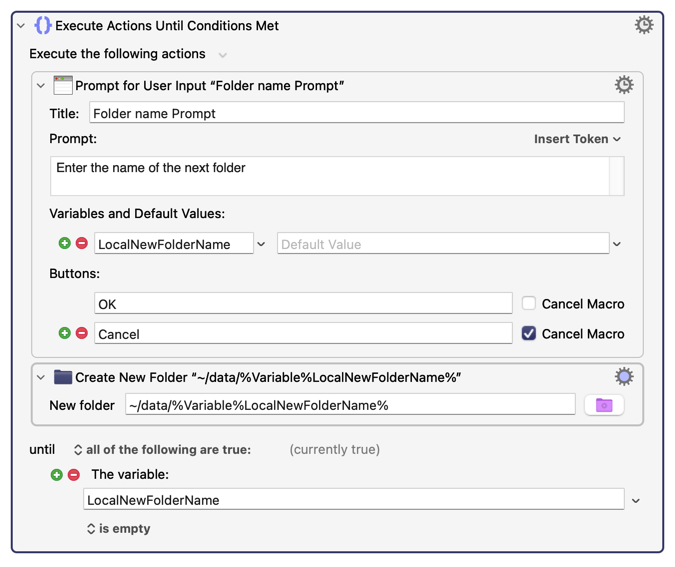
Task: Collapse the Prompt for User Input action
Action: point(41,86)
